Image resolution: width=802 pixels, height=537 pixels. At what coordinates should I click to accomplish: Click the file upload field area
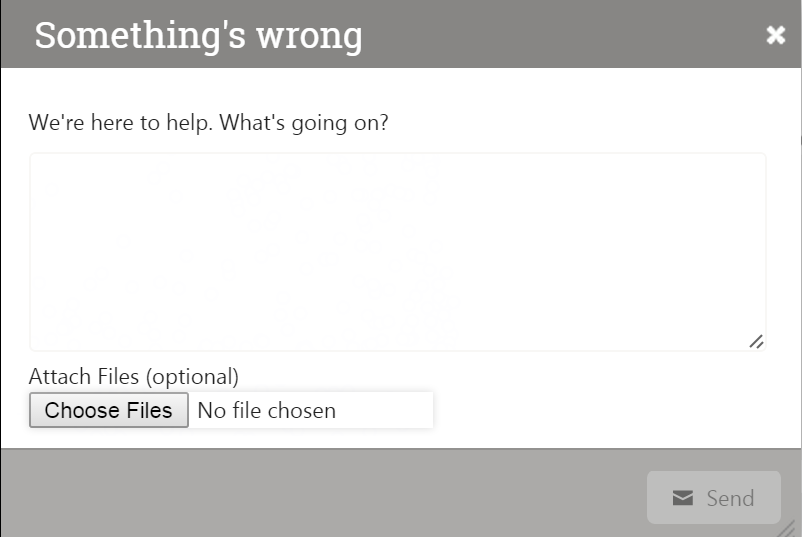pyautogui.click(x=231, y=410)
